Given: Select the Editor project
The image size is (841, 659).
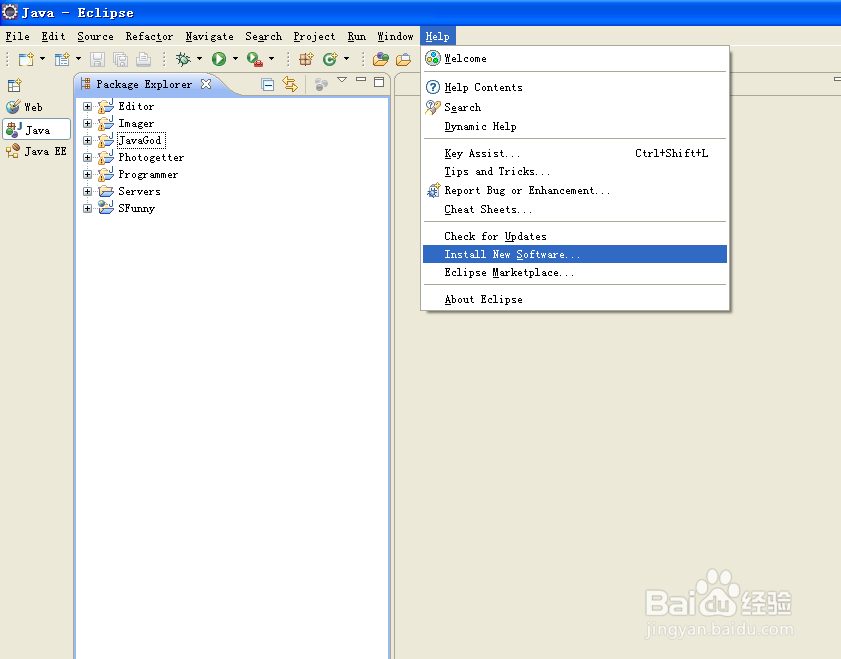Looking at the screenshot, I should pos(136,106).
